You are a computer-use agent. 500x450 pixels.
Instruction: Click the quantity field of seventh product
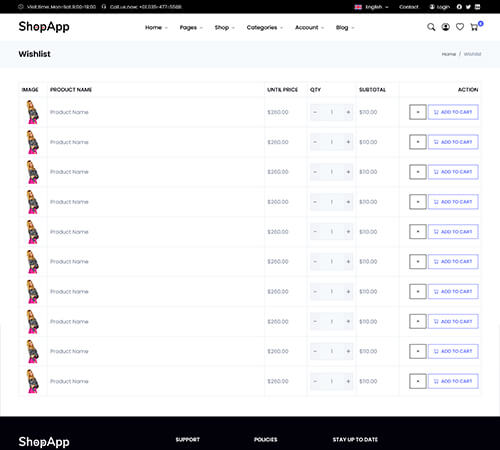click(x=332, y=291)
